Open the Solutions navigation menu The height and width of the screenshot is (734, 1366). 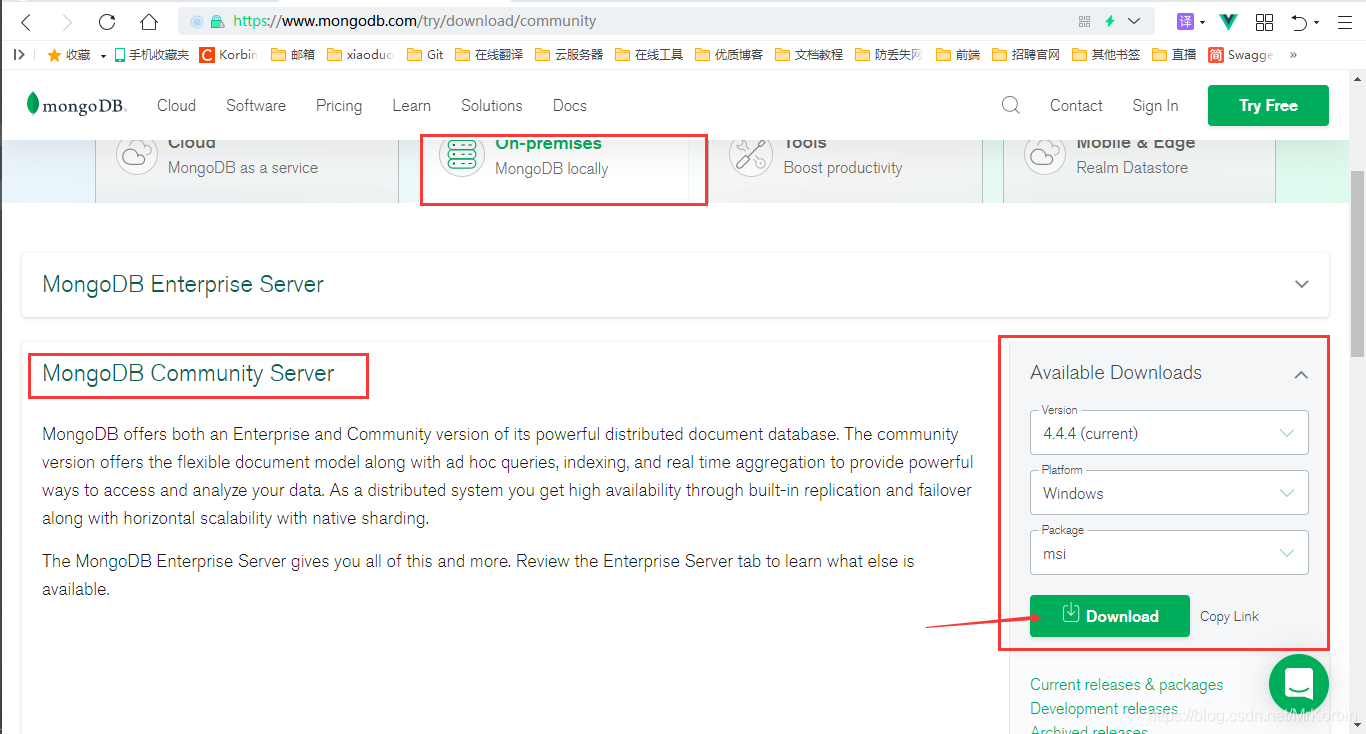click(x=491, y=105)
